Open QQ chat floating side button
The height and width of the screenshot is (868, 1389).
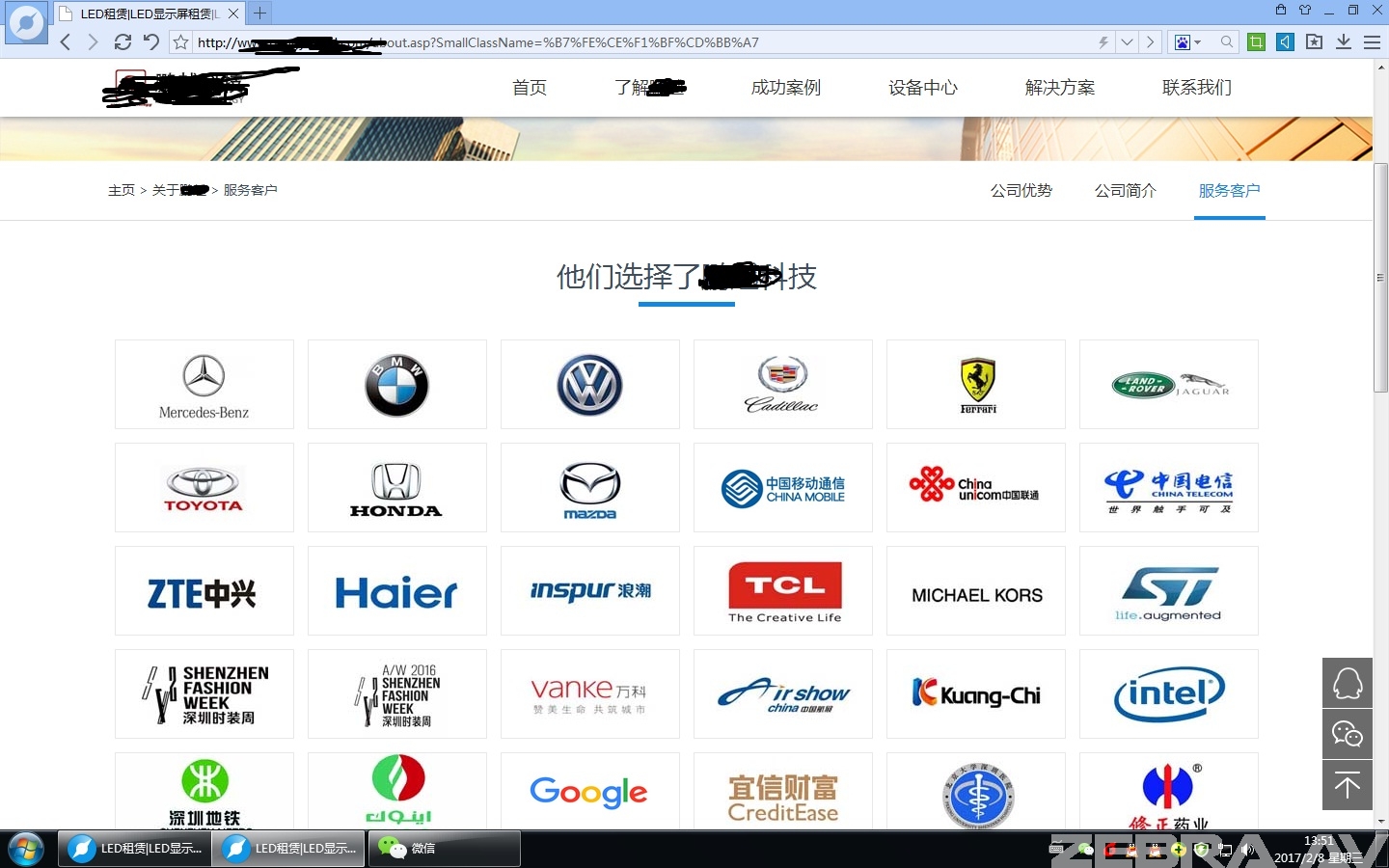(1348, 683)
